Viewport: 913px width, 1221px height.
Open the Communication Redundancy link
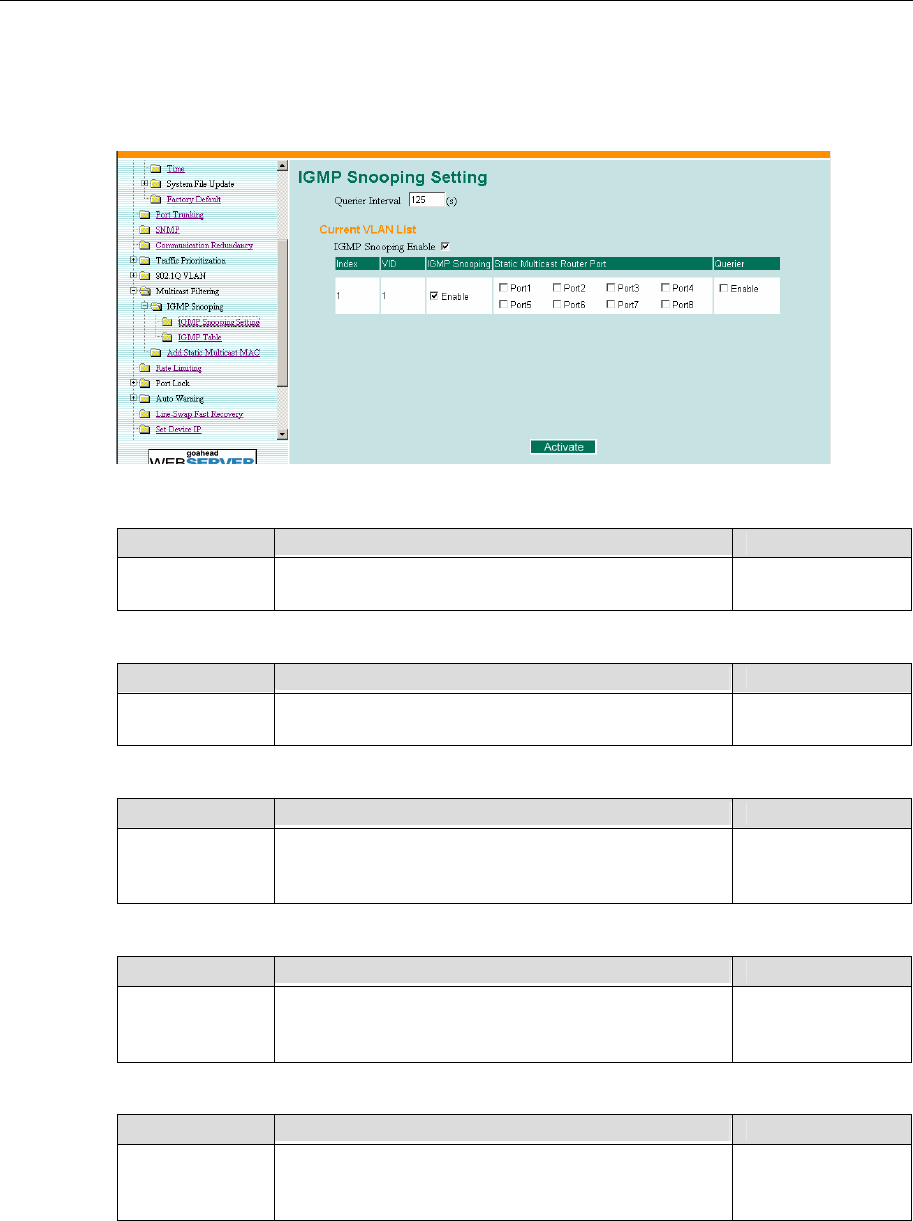(204, 245)
